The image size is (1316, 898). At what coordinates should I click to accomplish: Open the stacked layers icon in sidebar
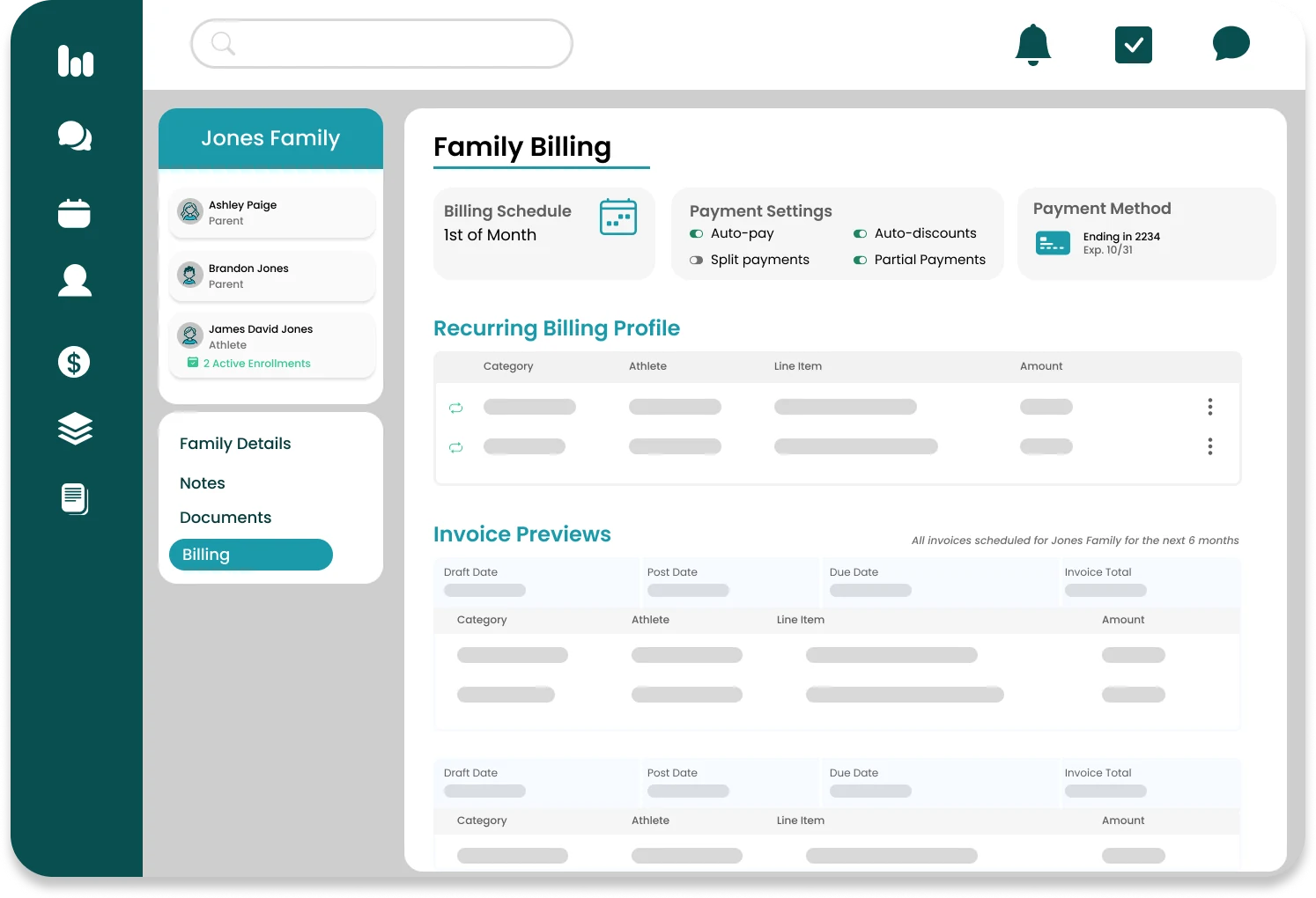point(75,429)
